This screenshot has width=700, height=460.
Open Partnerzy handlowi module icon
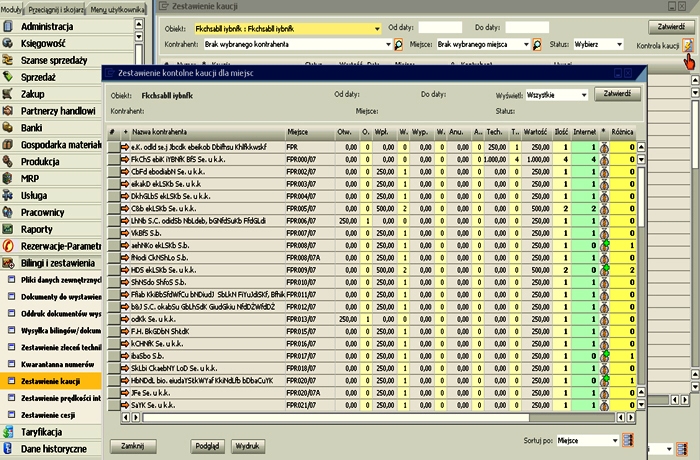tap(8, 111)
